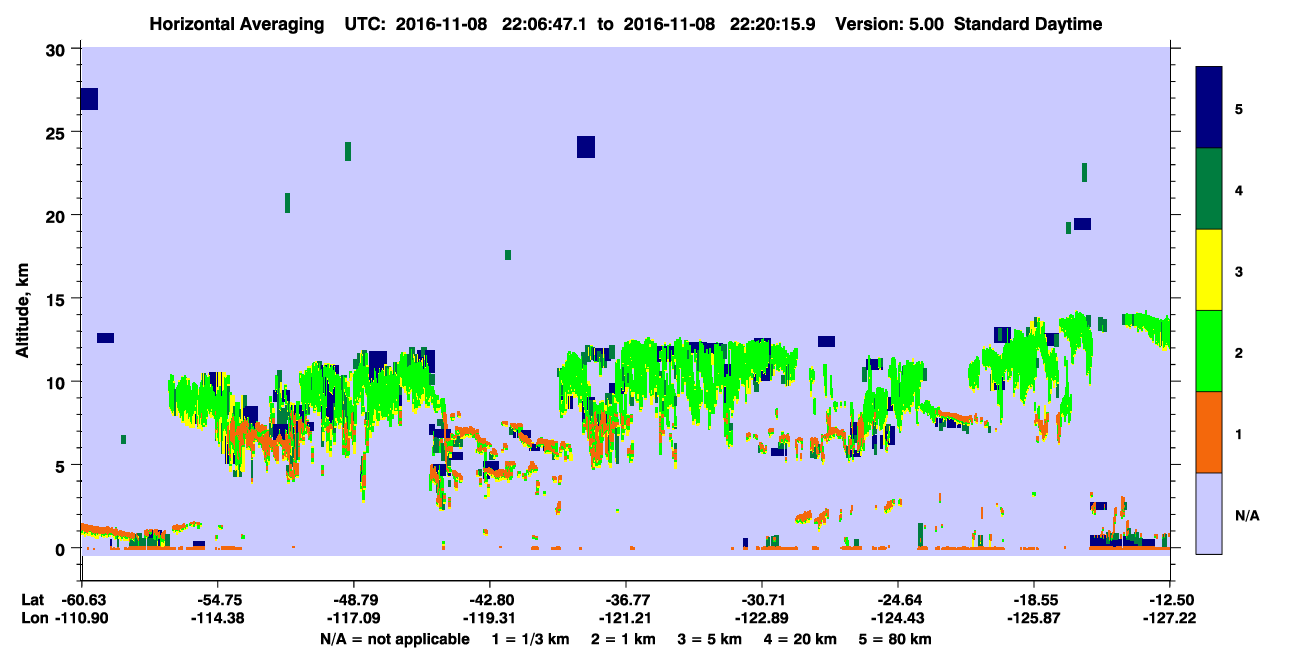Click the longitude value -124.43
This screenshot has height=667, width=1300.
(x=898, y=619)
